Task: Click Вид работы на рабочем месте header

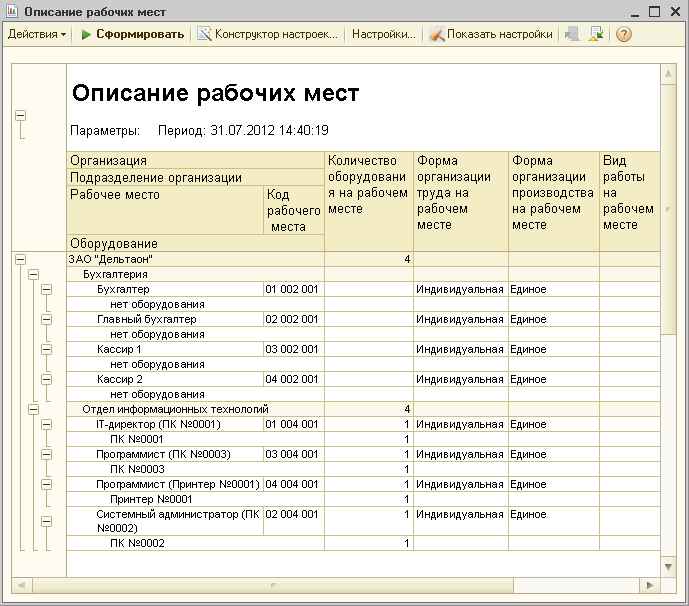Action: pyautogui.click(x=630, y=202)
